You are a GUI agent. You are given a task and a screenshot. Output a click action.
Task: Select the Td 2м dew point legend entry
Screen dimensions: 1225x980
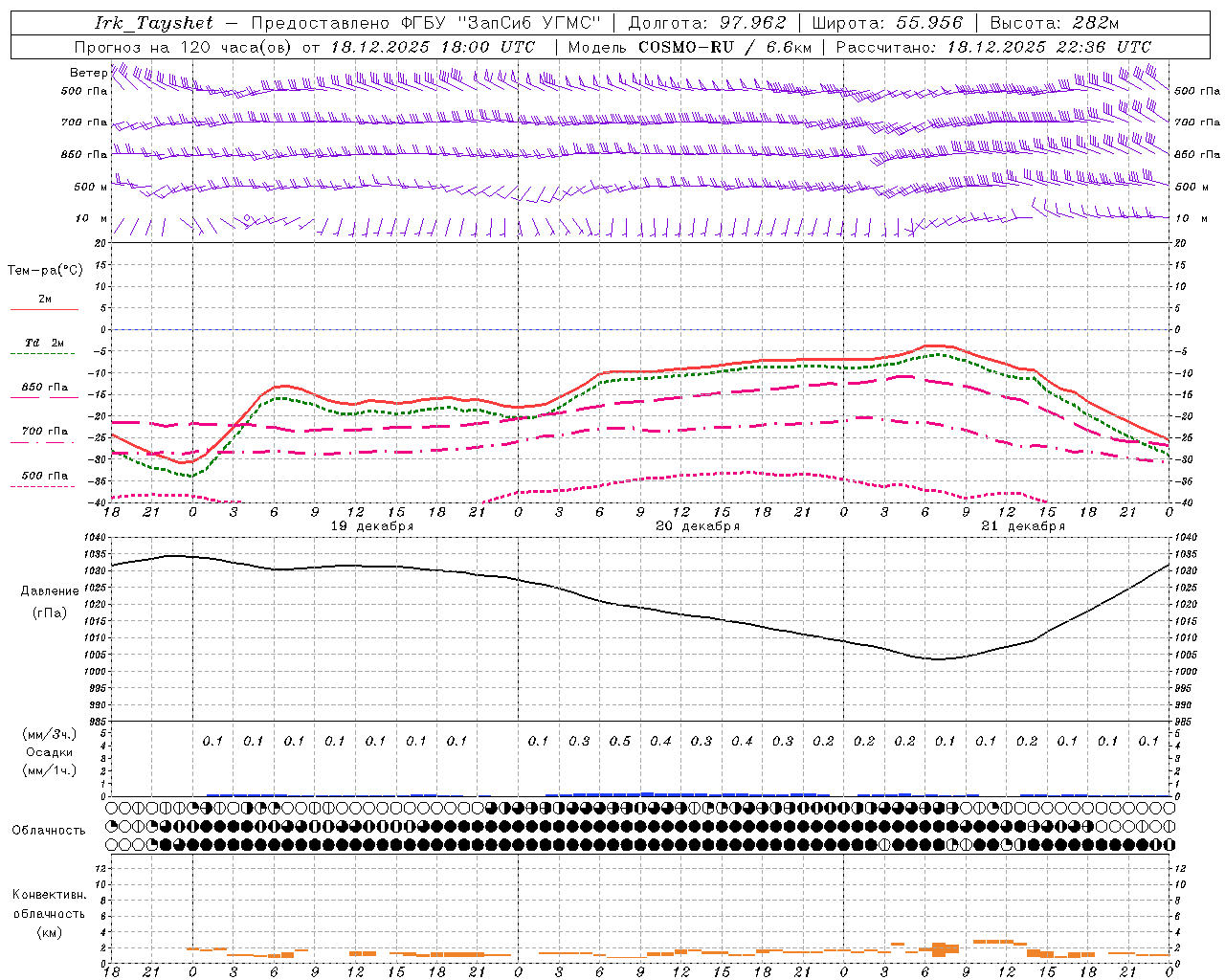coord(44,343)
